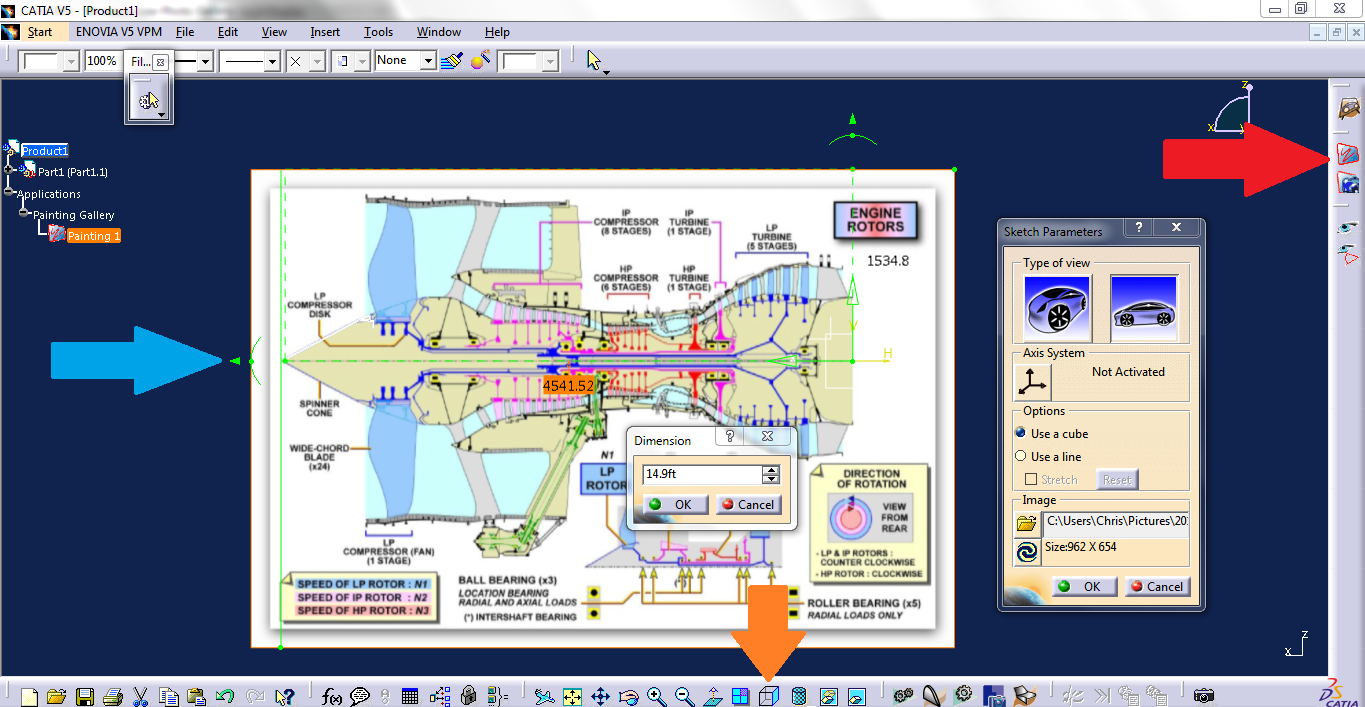
Task: Click the padlock Lock icon
Action: [468, 696]
